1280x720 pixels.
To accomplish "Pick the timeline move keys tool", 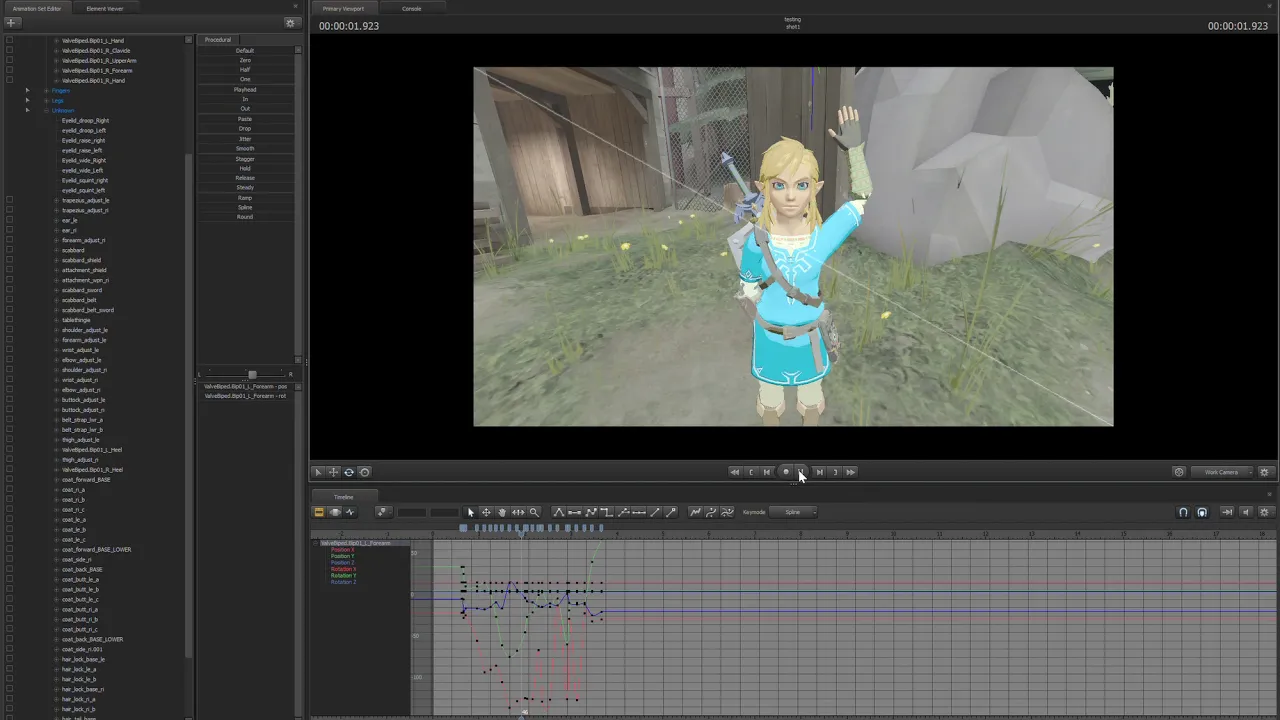I will point(486,512).
